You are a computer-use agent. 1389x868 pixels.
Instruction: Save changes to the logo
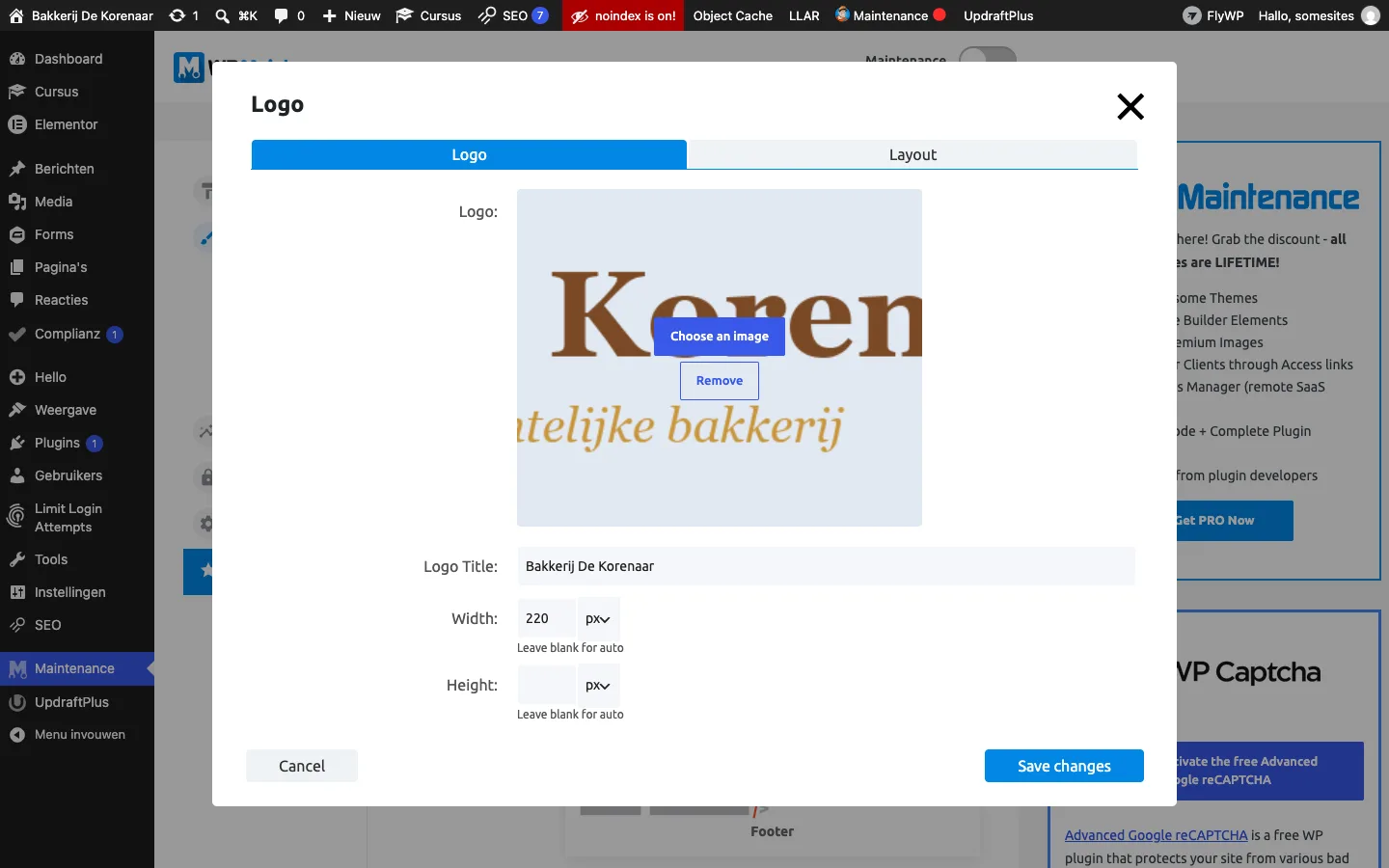click(x=1064, y=766)
